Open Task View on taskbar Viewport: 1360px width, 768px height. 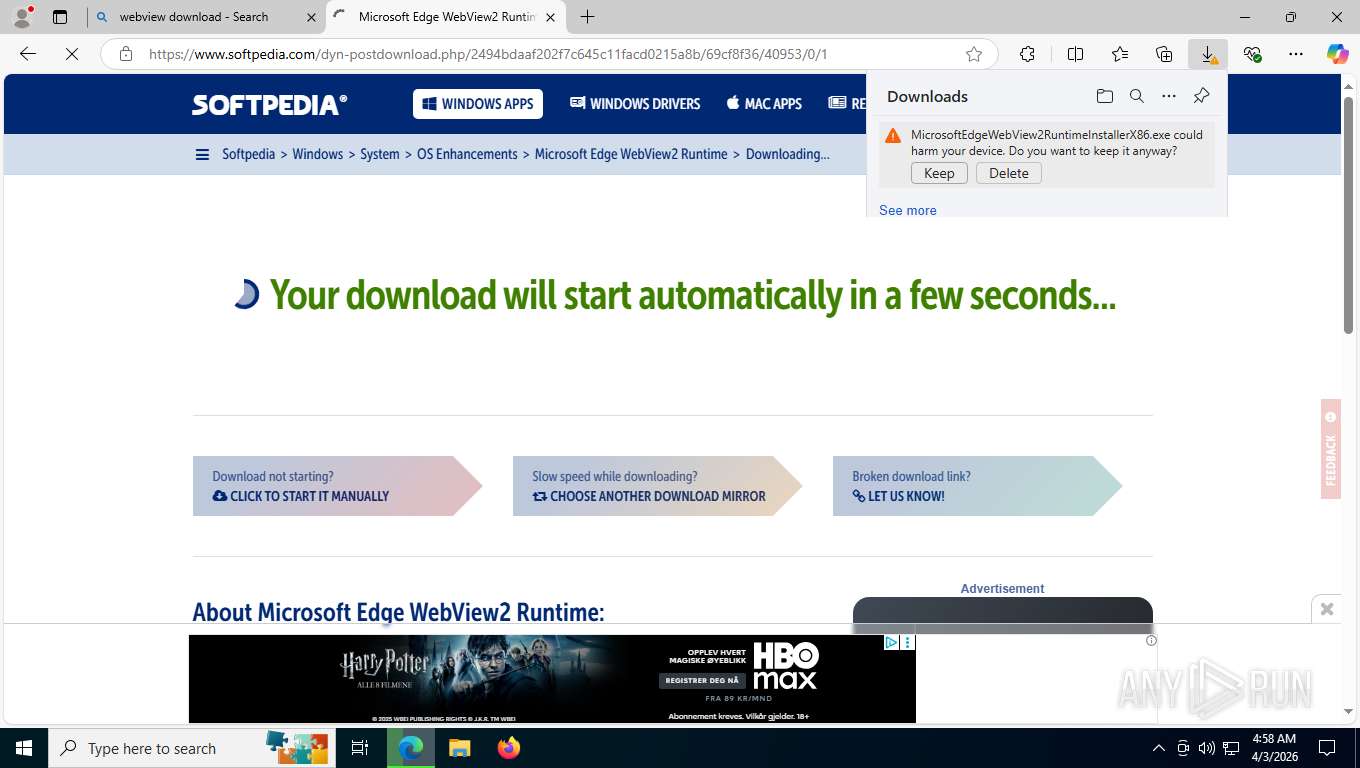[x=360, y=748]
